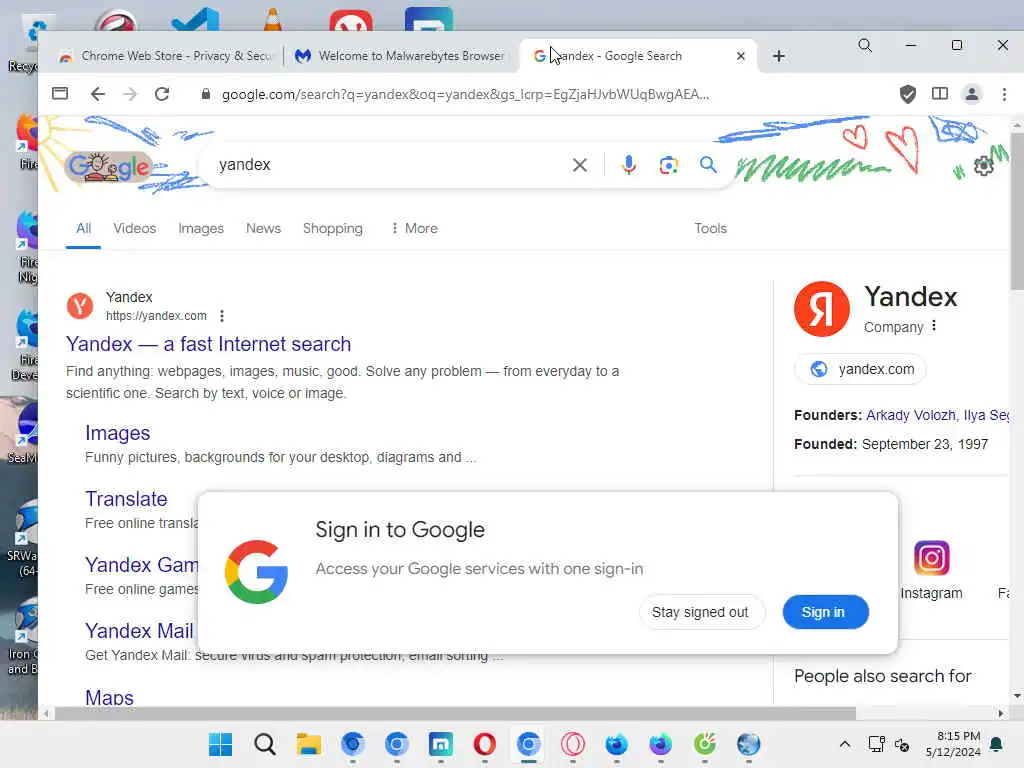1024x768 pixels.
Task: Click the address bar URL
Action: (465, 95)
